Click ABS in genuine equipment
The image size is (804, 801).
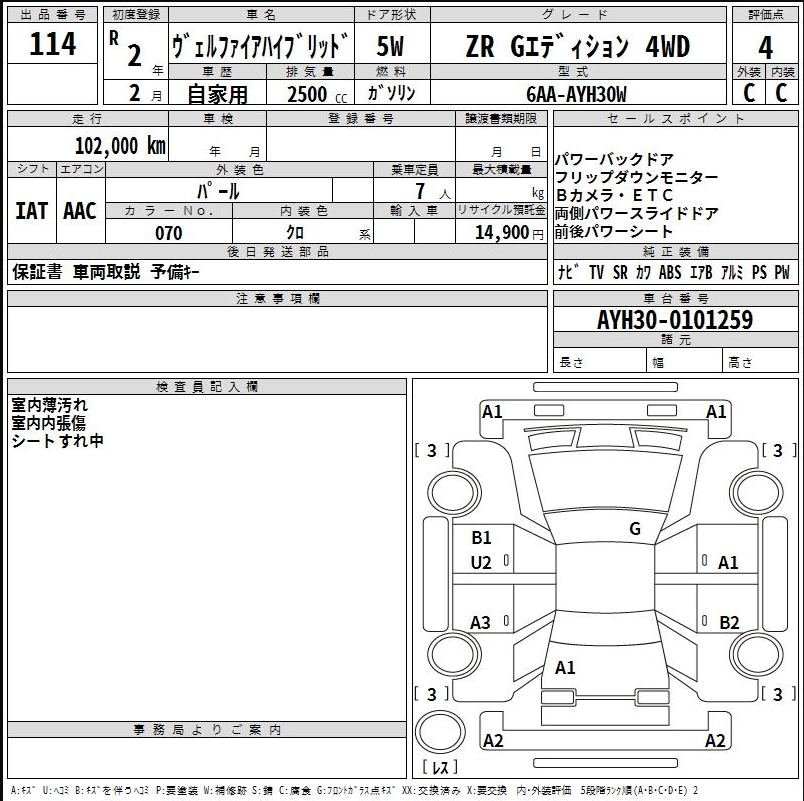670,272
